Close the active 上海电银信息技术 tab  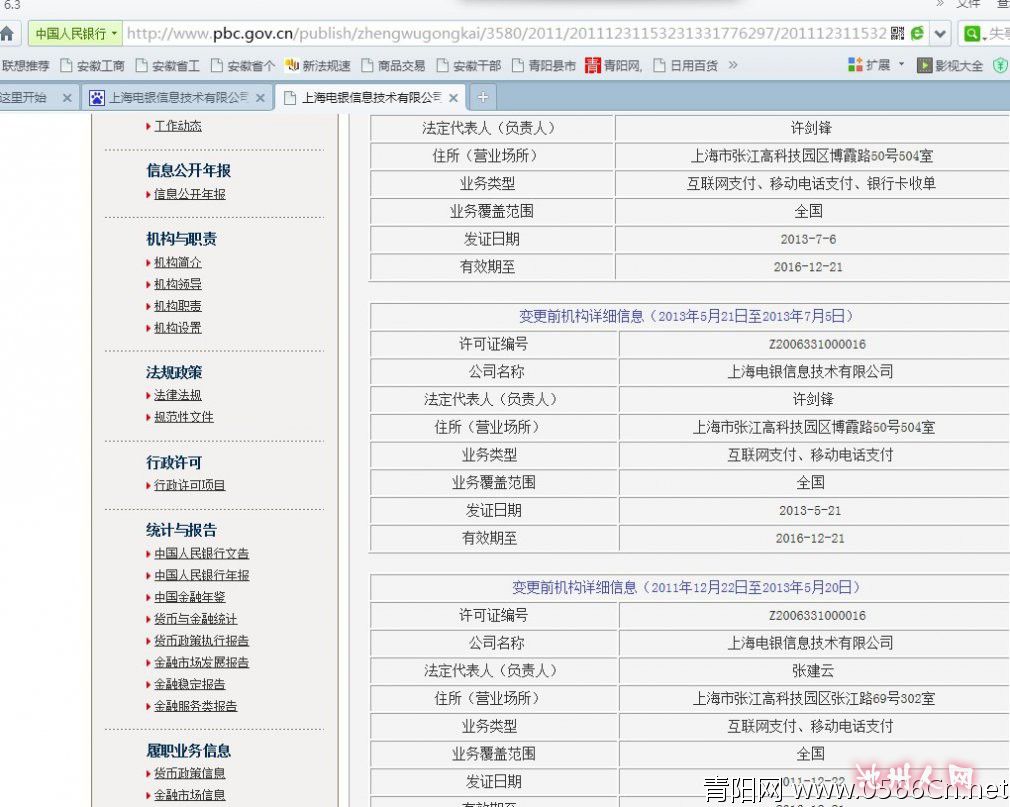click(x=453, y=98)
